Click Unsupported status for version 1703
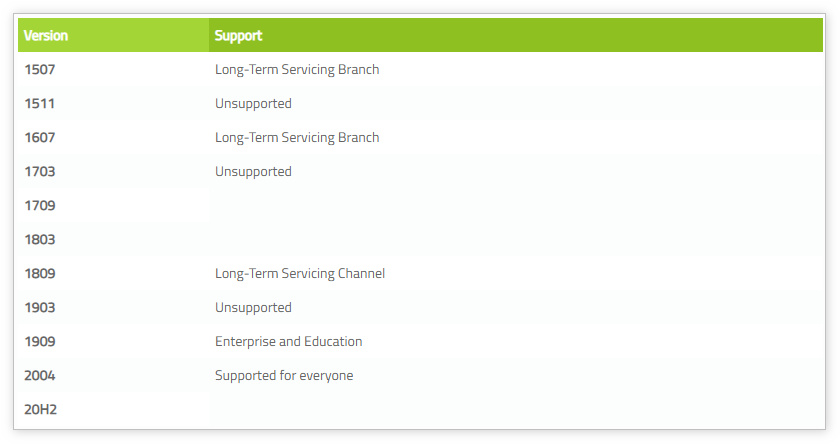The width and height of the screenshot is (840, 444). pyautogui.click(x=253, y=172)
